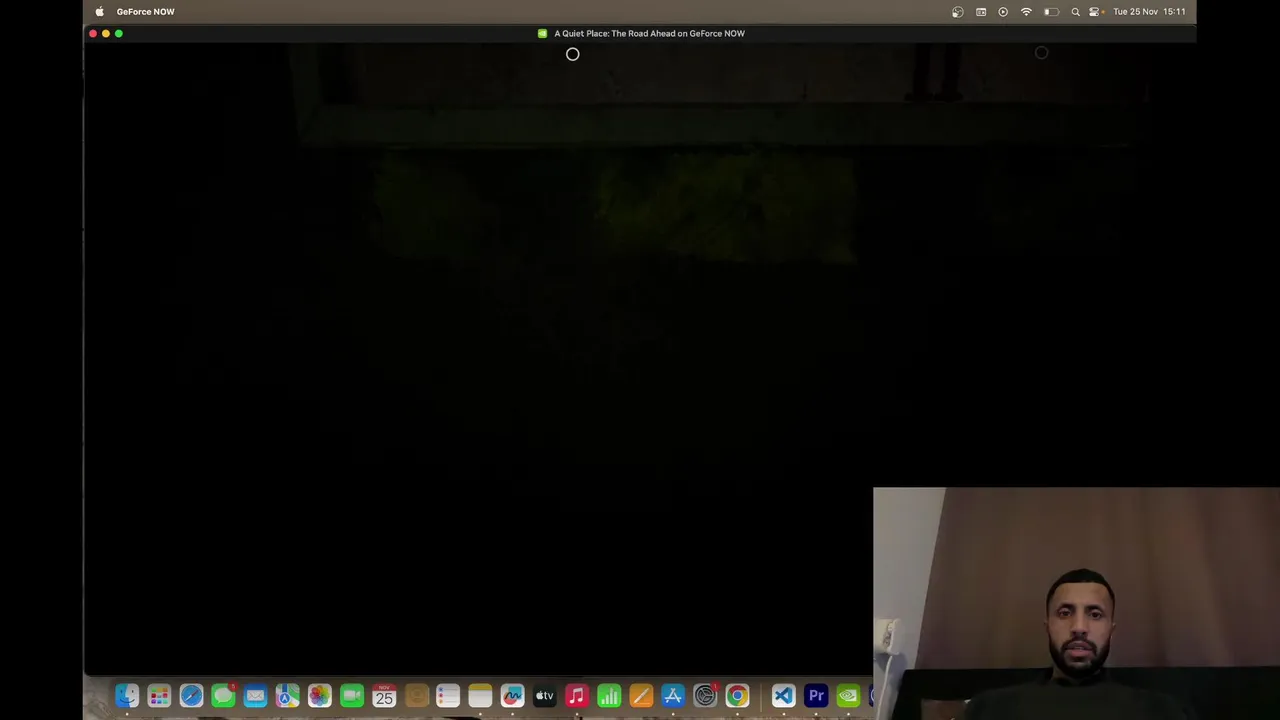Launch FaceTime from the dock
1280x720 pixels.
click(x=351, y=696)
